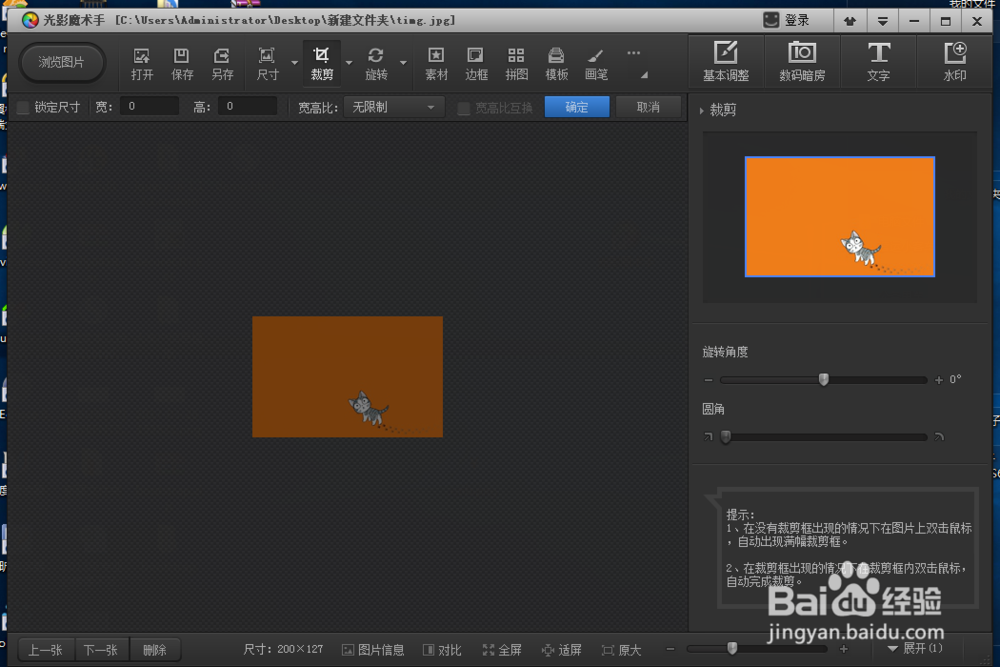This screenshot has width=1000, height=667.
Task: Go to previous image 上一张
Action: click(x=45, y=650)
